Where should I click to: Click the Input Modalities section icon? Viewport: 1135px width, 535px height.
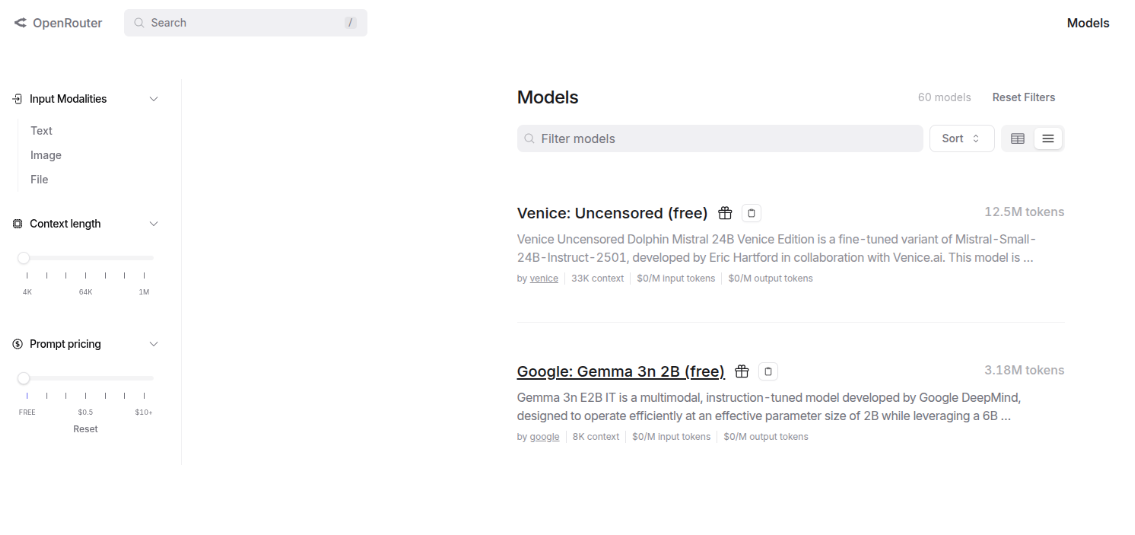tap(17, 98)
